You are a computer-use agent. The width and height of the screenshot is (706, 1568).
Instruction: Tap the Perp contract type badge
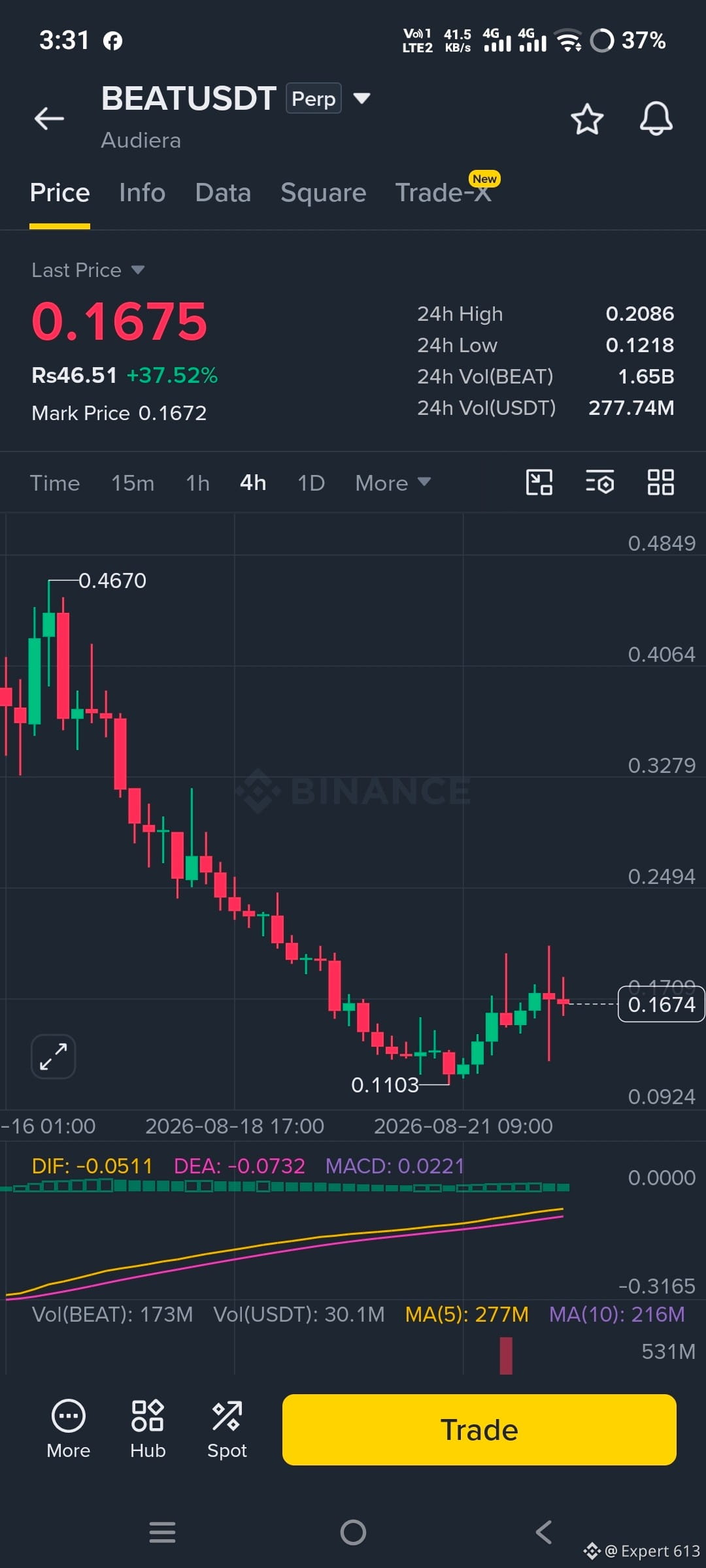point(313,99)
